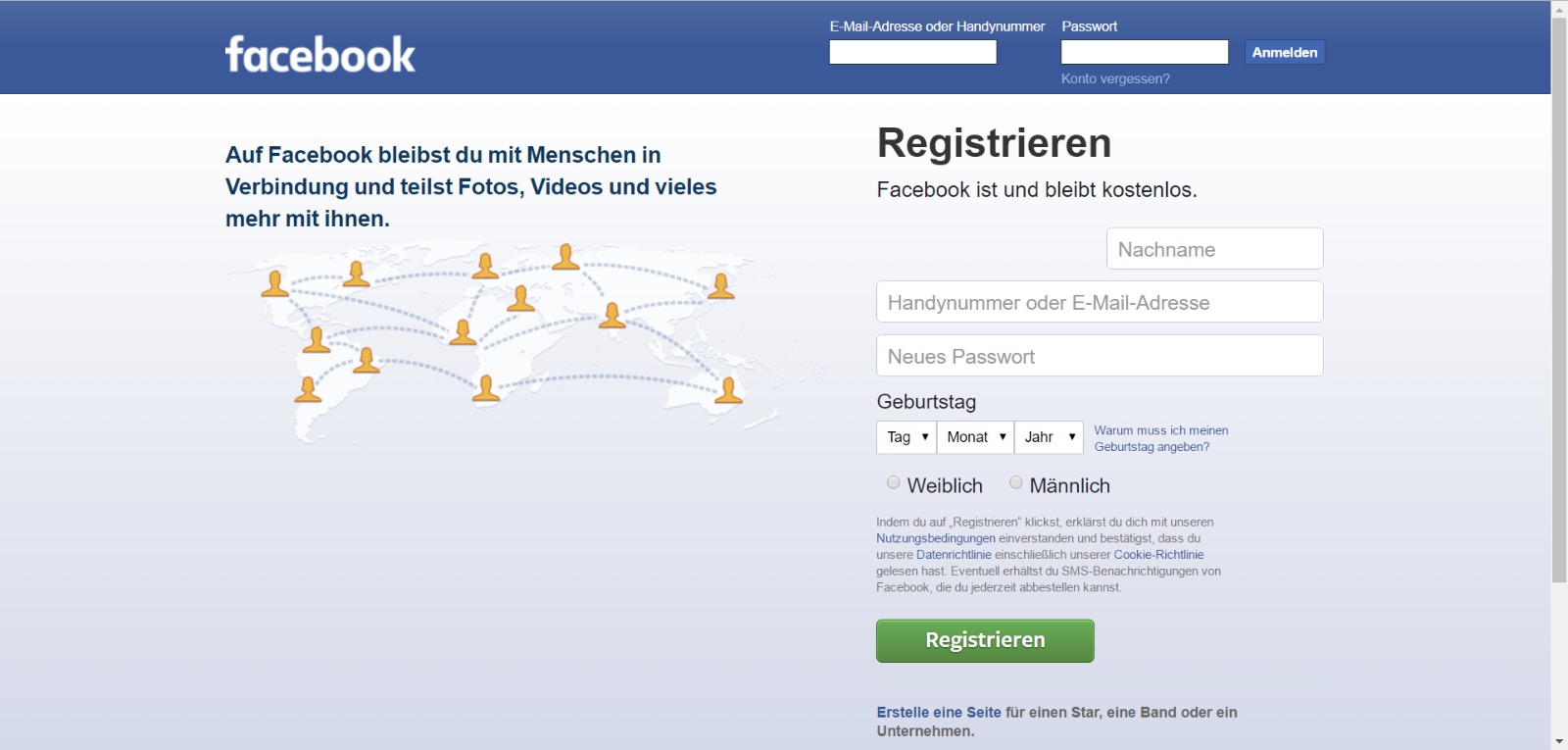This screenshot has width=1568, height=750.
Task: Open the Jahr birthday dropdown
Action: 1049,437
